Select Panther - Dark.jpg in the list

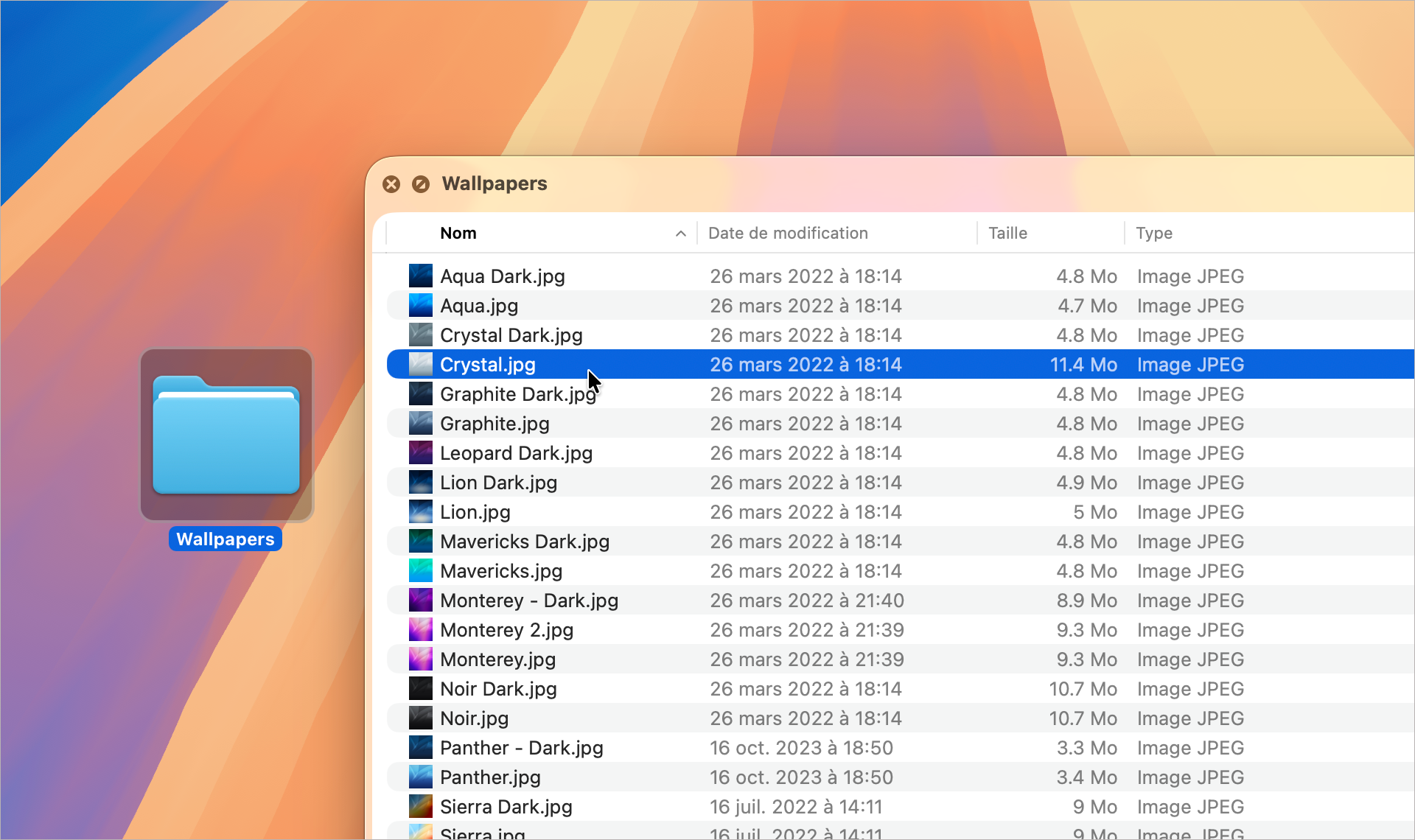[521, 748]
